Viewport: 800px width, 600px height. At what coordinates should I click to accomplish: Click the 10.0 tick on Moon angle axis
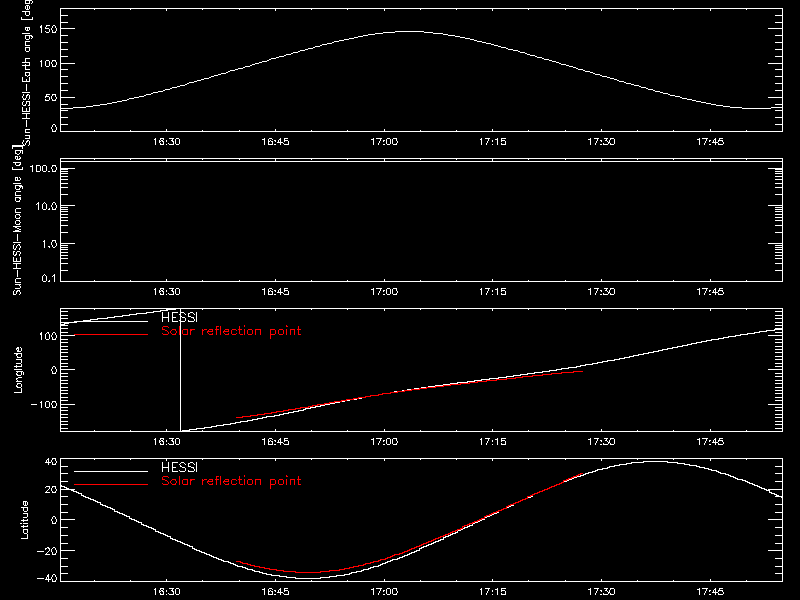point(46,206)
